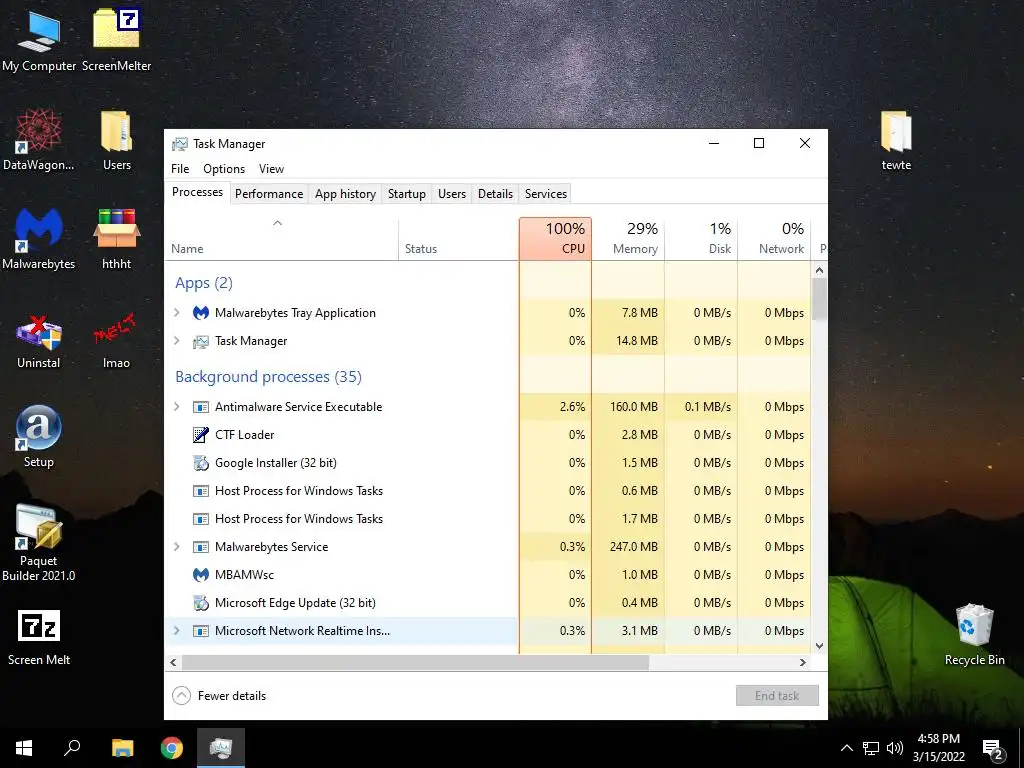
Task: Click the Apps (2) group heading
Action: pos(204,283)
